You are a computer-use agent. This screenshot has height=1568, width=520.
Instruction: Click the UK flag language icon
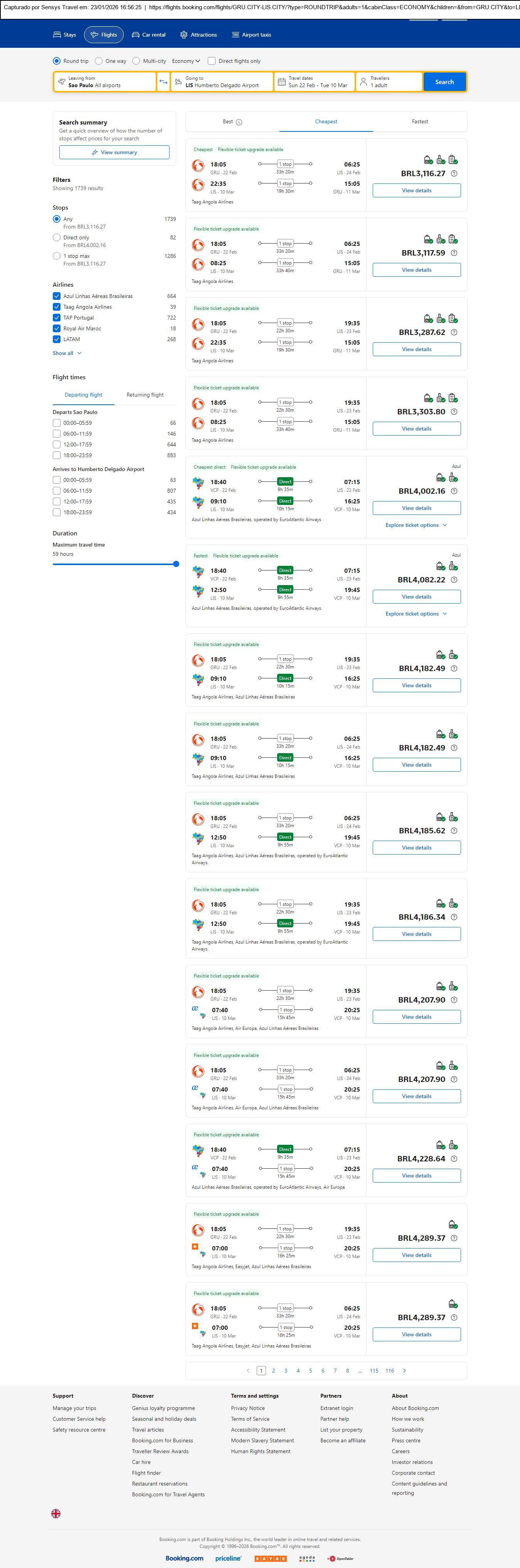pos(56,1513)
